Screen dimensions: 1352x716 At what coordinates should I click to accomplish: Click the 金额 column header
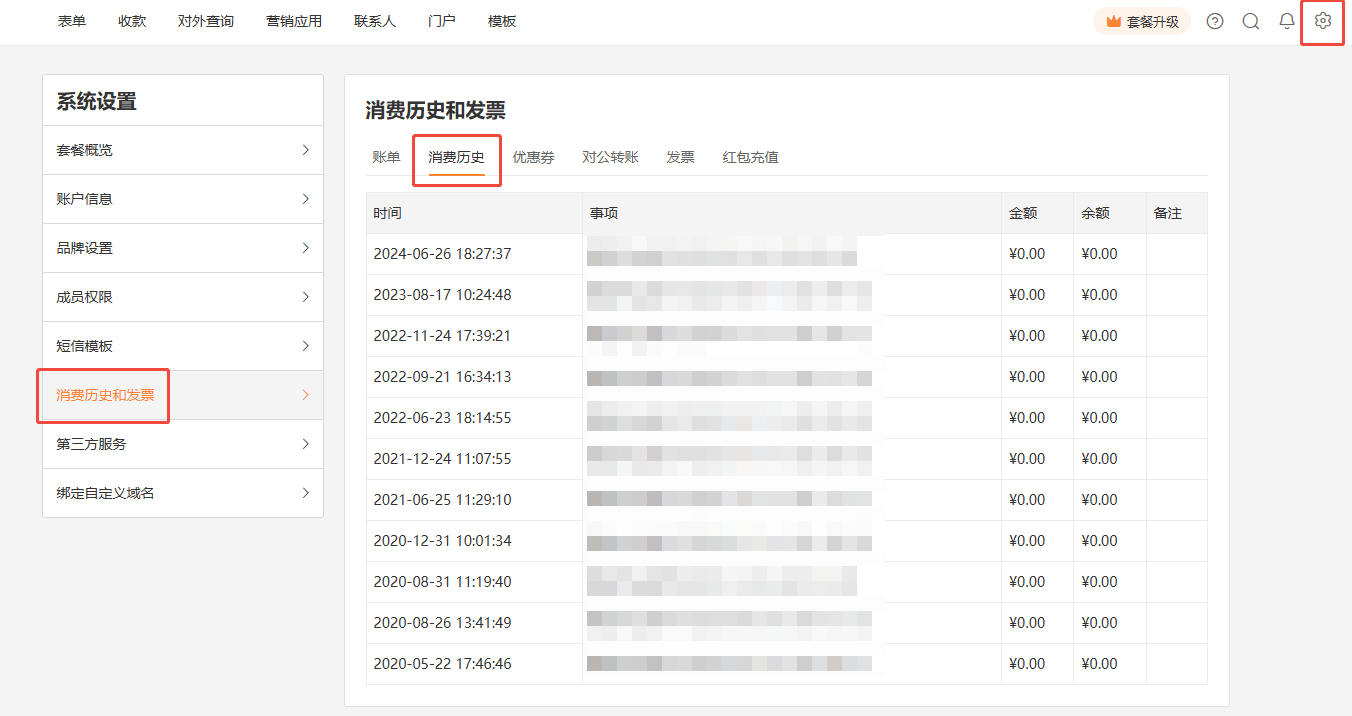click(1038, 213)
